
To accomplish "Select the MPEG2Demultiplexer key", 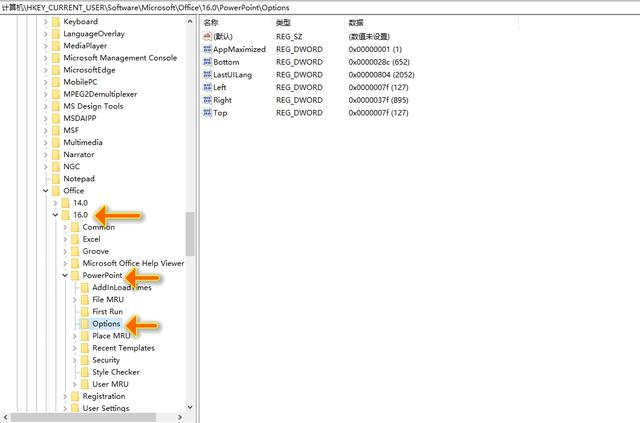I will click(100, 94).
